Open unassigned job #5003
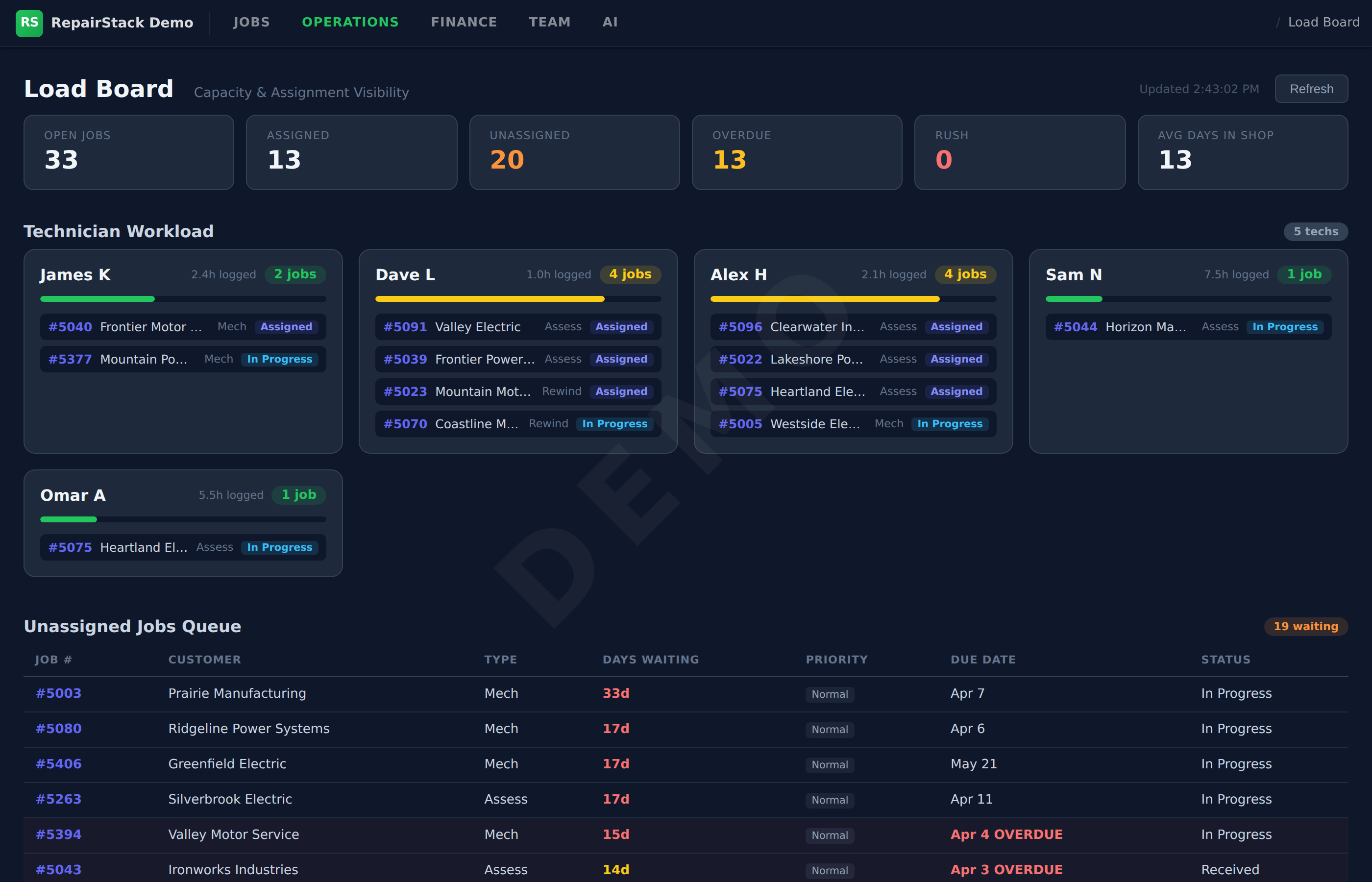Screen dimensions: 1372x882 (x=58, y=693)
